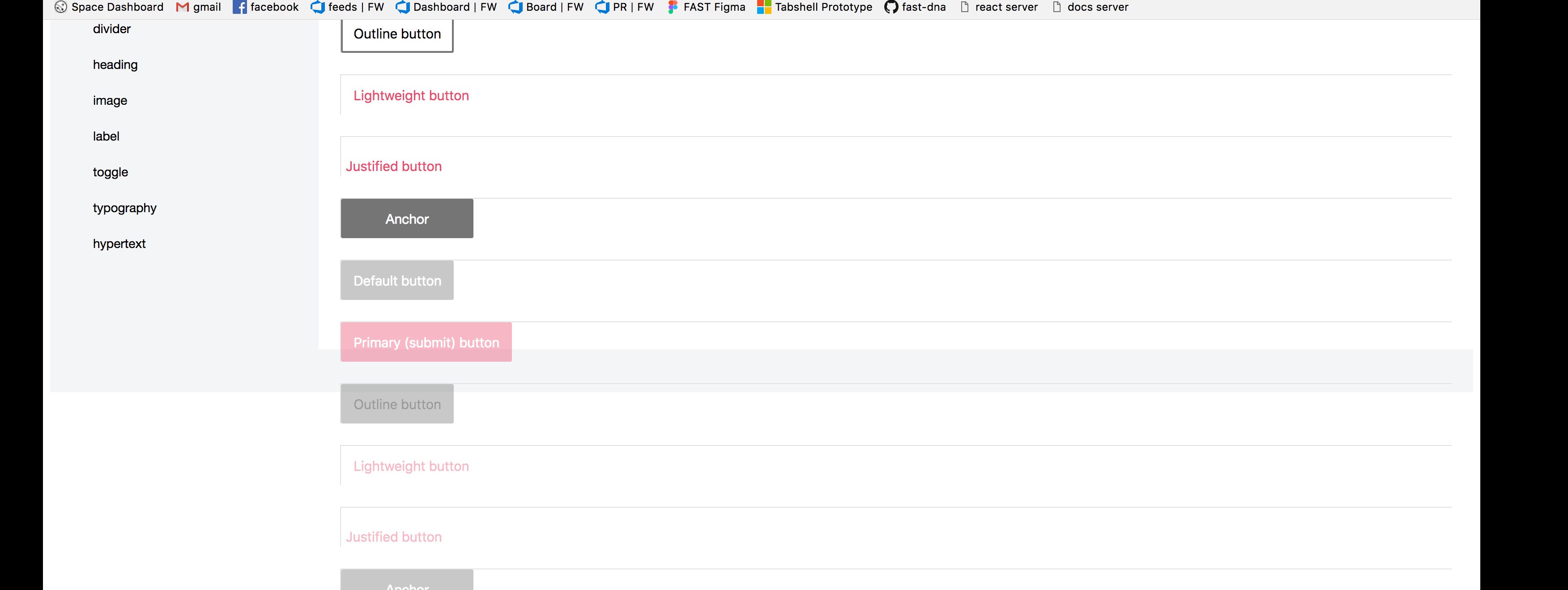This screenshot has width=1568, height=590.
Task: Click the red Justified button
Action: click(394, 166)
